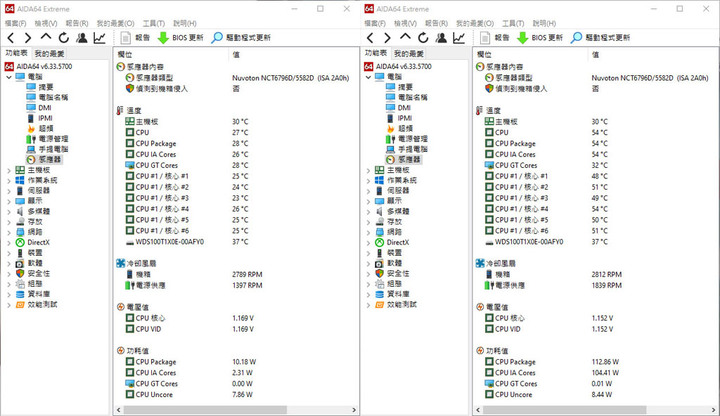The height and width of the screenshot is (416, 720).
Task: Expand the 存放 node in the left window
Action: (x=9, y=222)
